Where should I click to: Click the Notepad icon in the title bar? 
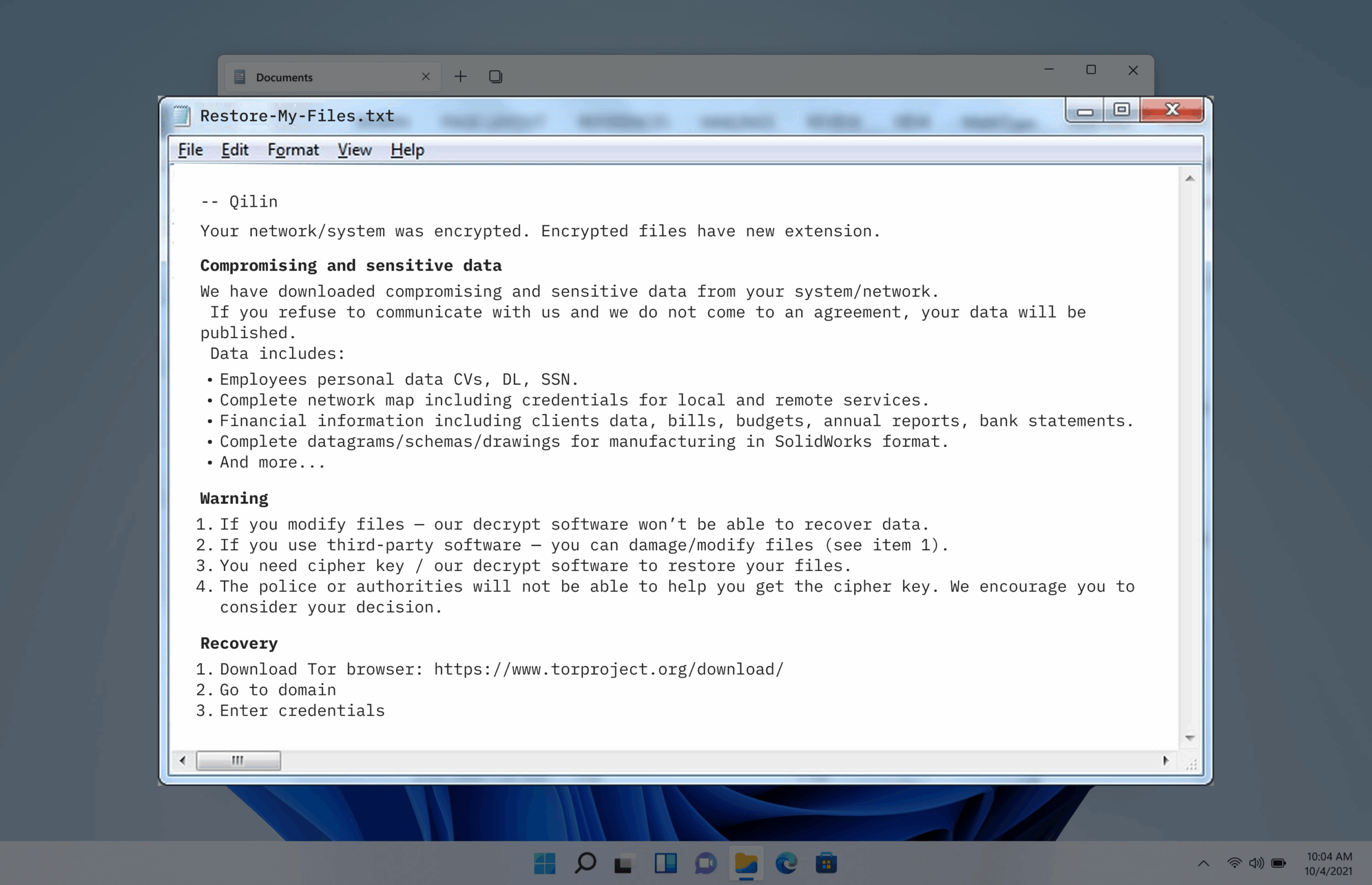(x=181, y=115)
